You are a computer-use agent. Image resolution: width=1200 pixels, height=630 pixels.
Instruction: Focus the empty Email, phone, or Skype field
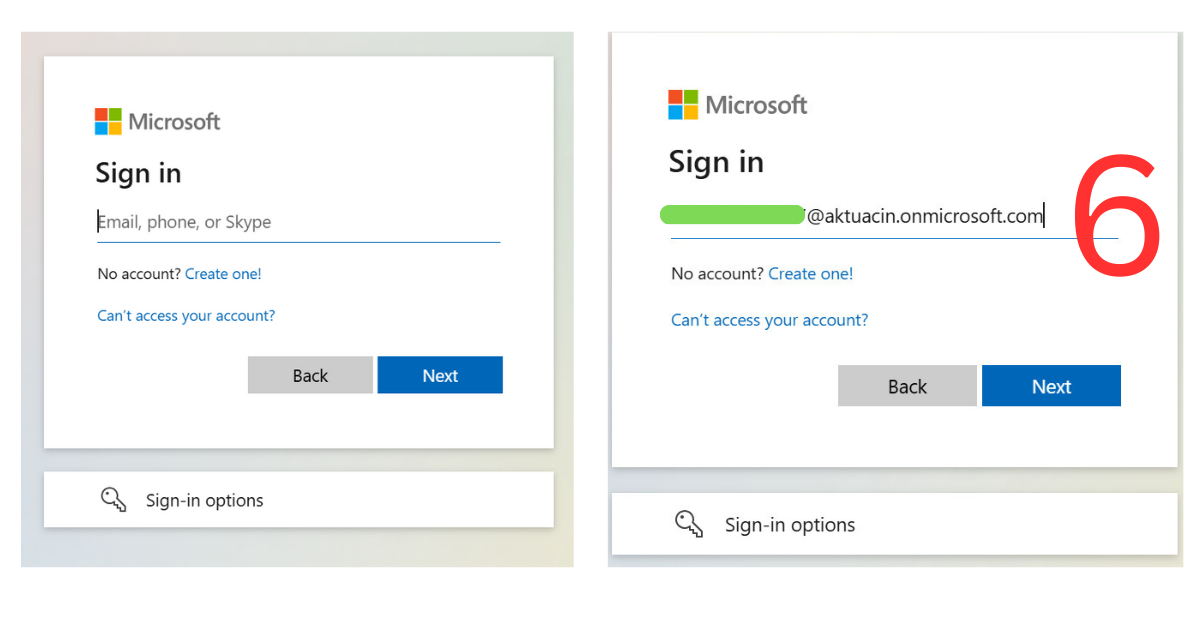[298, 222]
